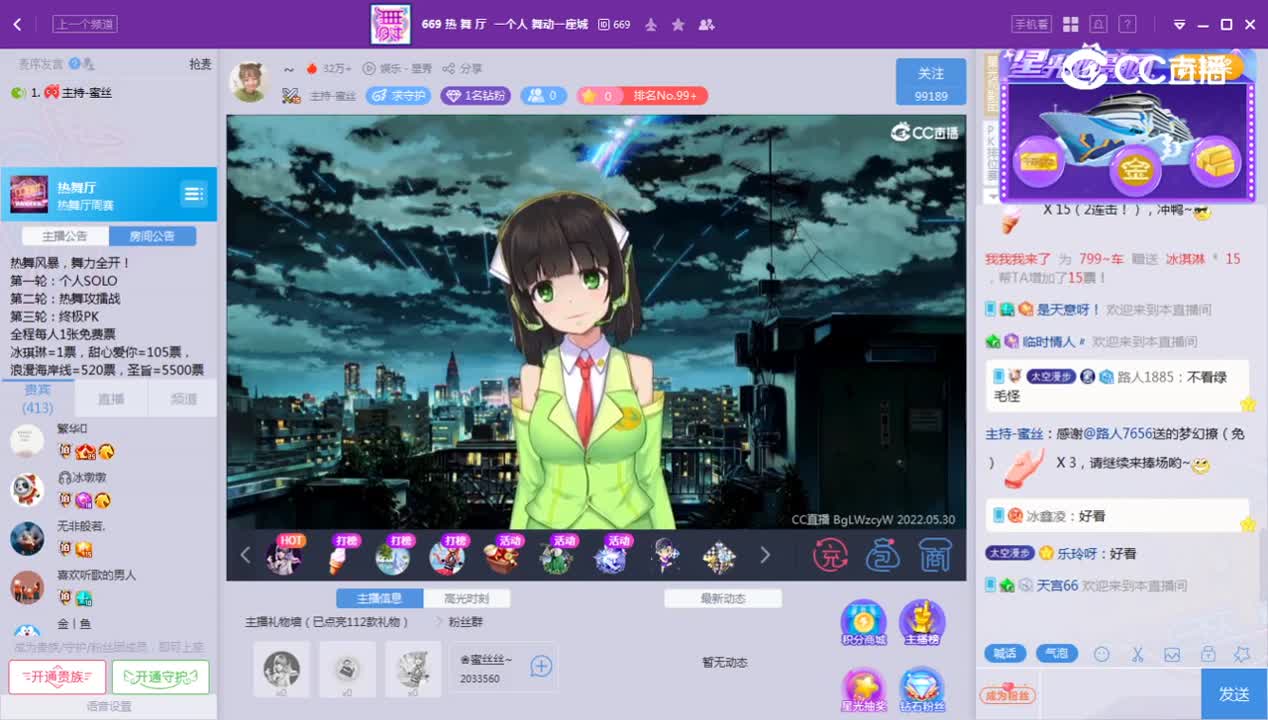Open the first gift wall thumbnail
Viewport: 1268px width, 720px height.
pyautogui.click(x=281, y=669)
